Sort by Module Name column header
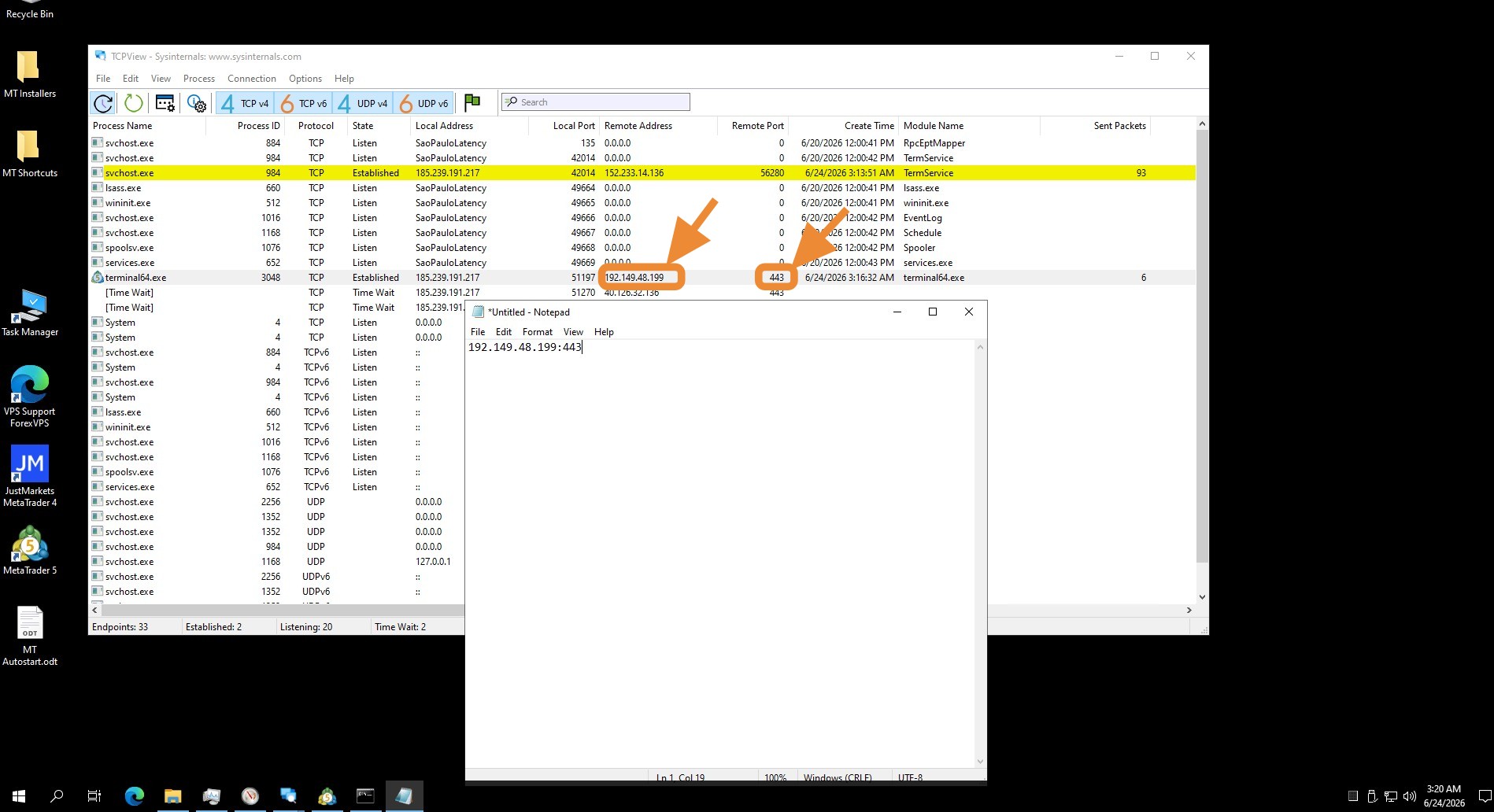The width and height of the screenshot is (1494, 812). (969, 126)
